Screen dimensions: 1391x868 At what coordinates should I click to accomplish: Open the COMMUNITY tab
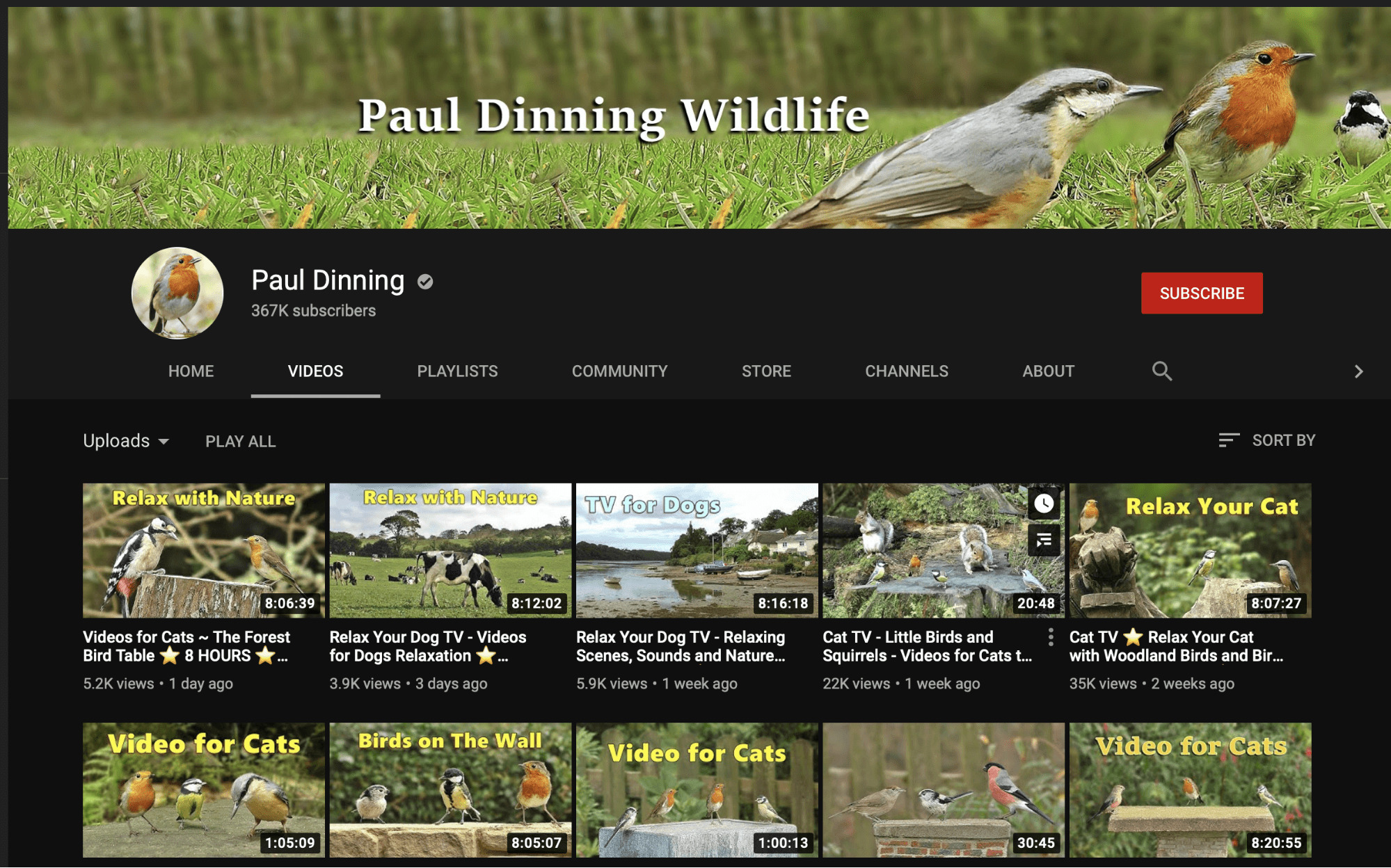619,371
